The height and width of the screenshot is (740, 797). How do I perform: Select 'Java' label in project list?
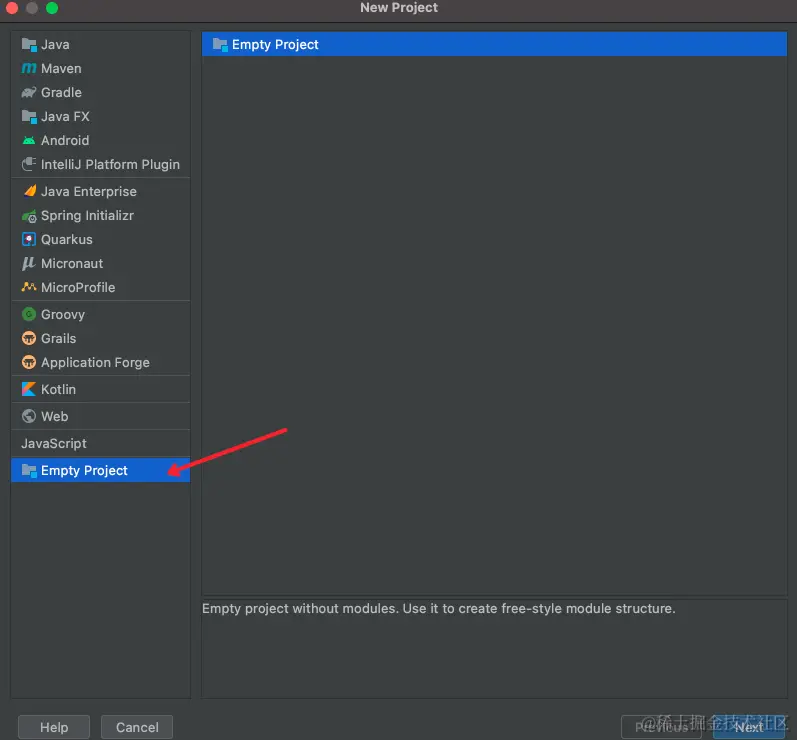(x=55, y=45)
